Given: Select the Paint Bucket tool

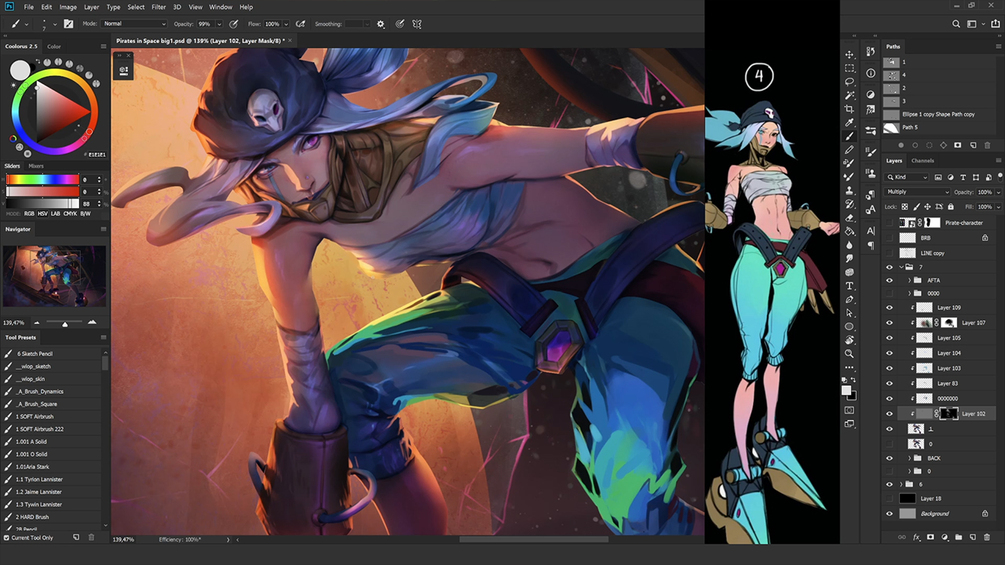Looking at the screenshot, I should pos(849,231).
